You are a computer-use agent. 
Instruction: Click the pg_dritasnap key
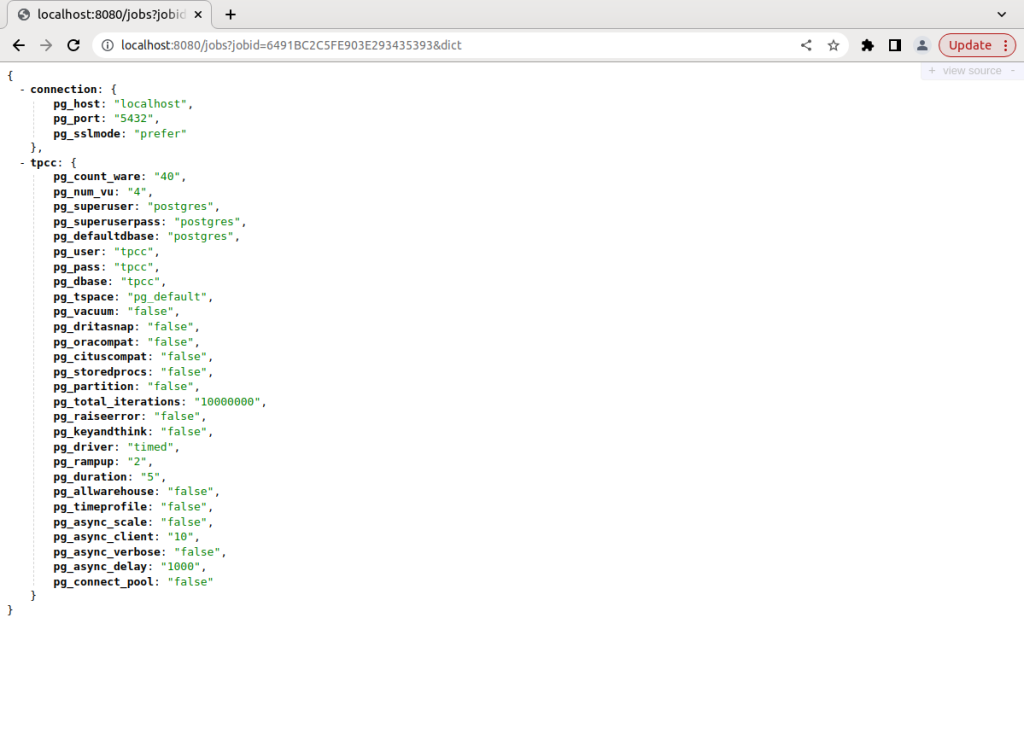[93, 327]
